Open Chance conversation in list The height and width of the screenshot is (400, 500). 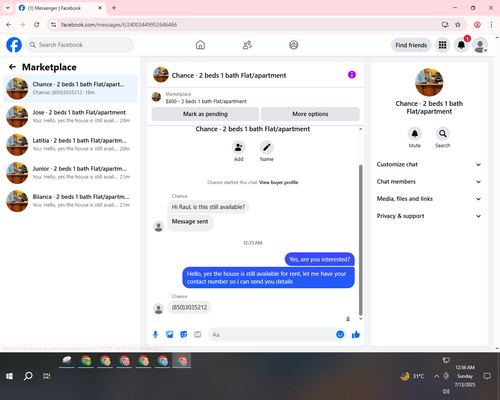tap(70, 88)
